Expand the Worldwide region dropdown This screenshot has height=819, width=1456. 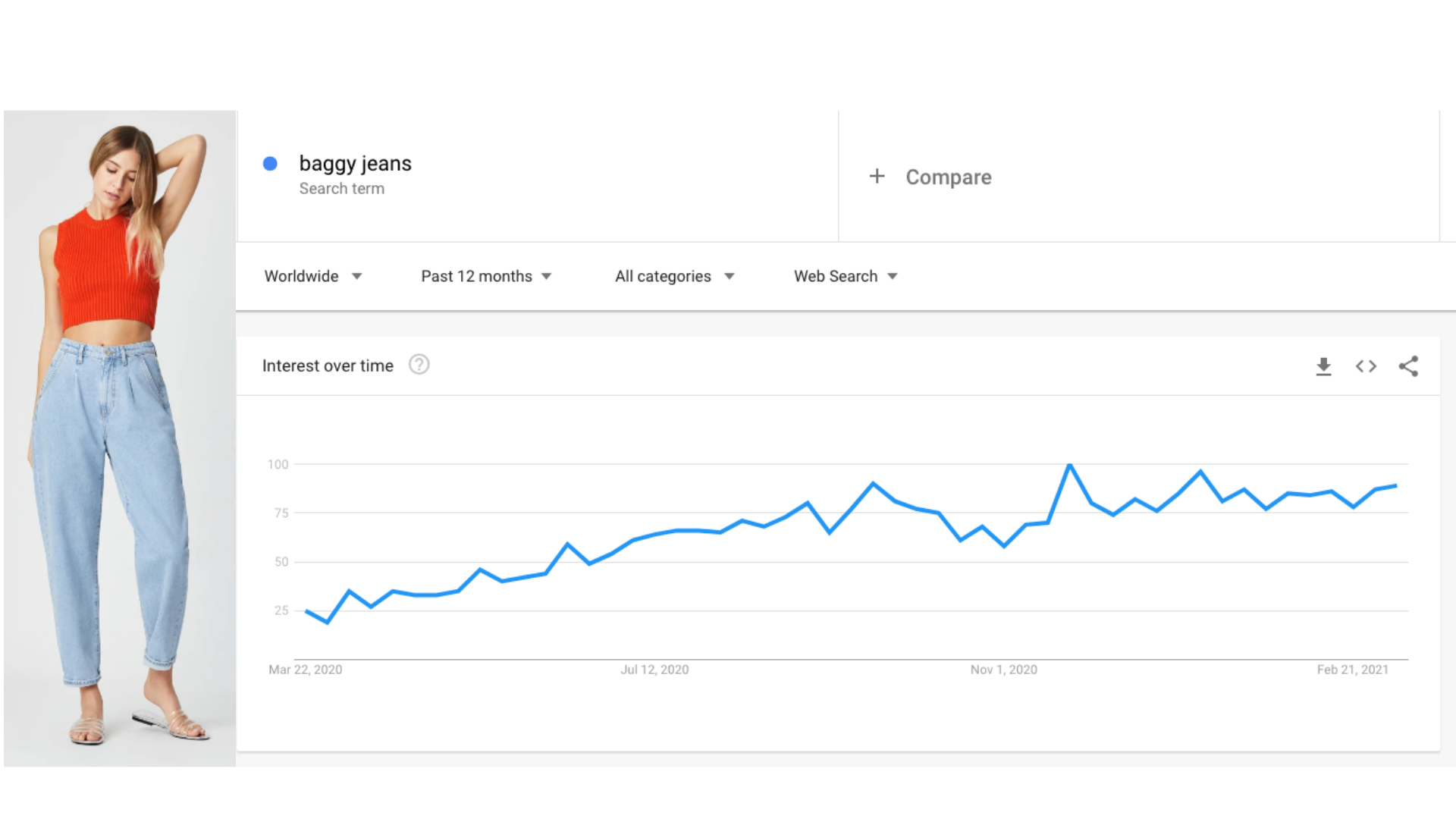point(313,276)
